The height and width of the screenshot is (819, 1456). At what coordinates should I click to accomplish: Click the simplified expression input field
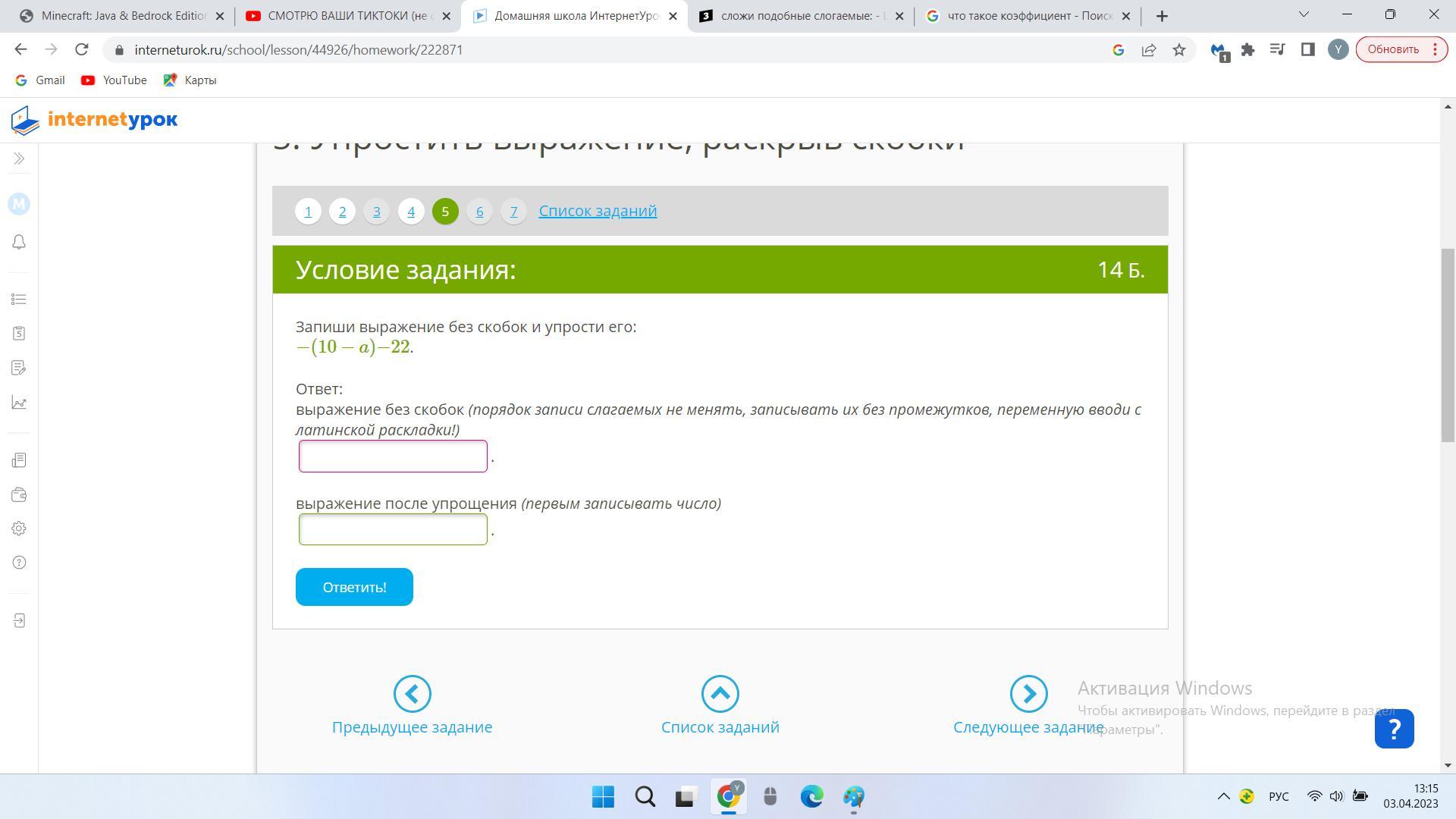[393, 529]
